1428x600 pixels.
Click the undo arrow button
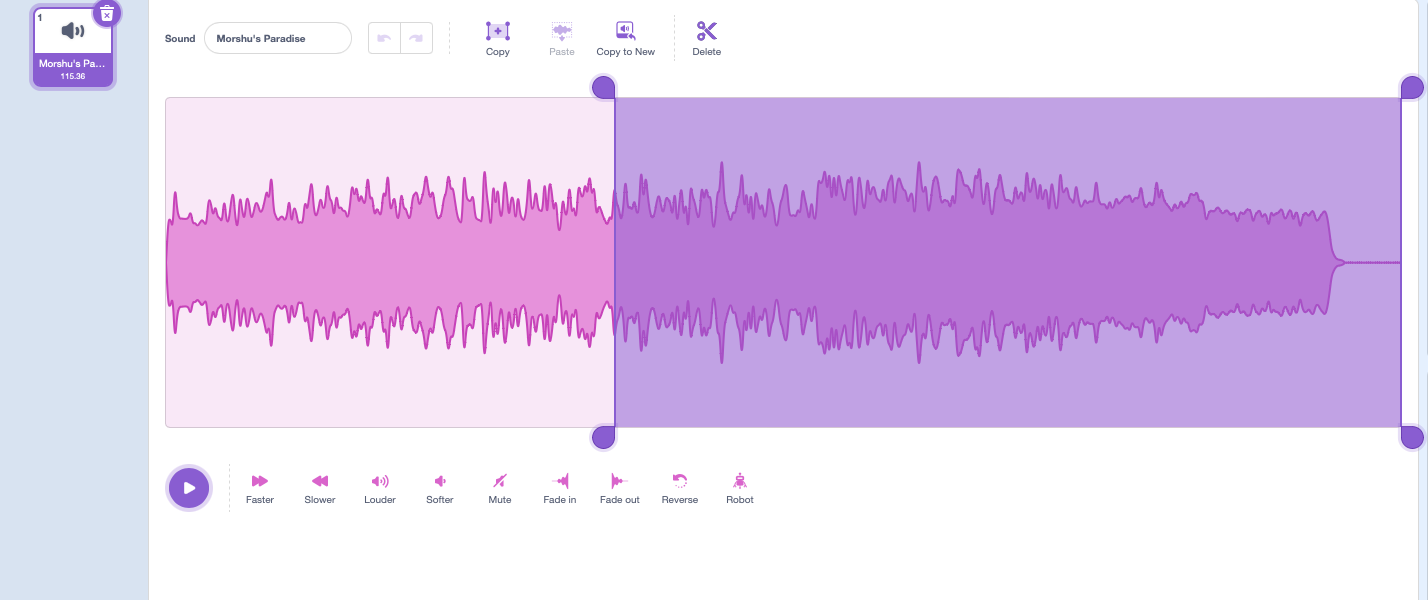coord(385,38)
